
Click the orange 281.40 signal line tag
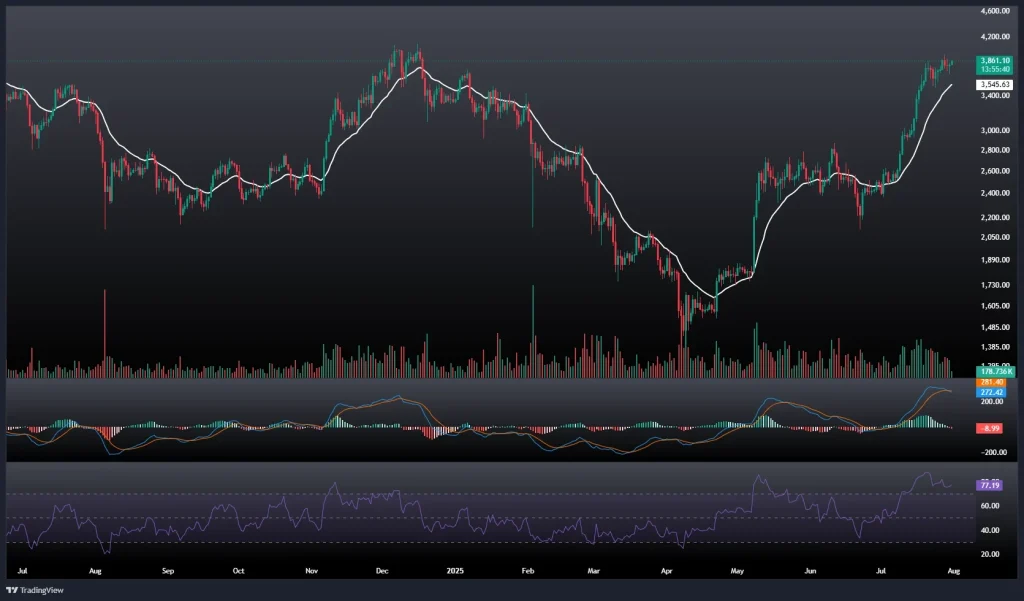(992, 382)
